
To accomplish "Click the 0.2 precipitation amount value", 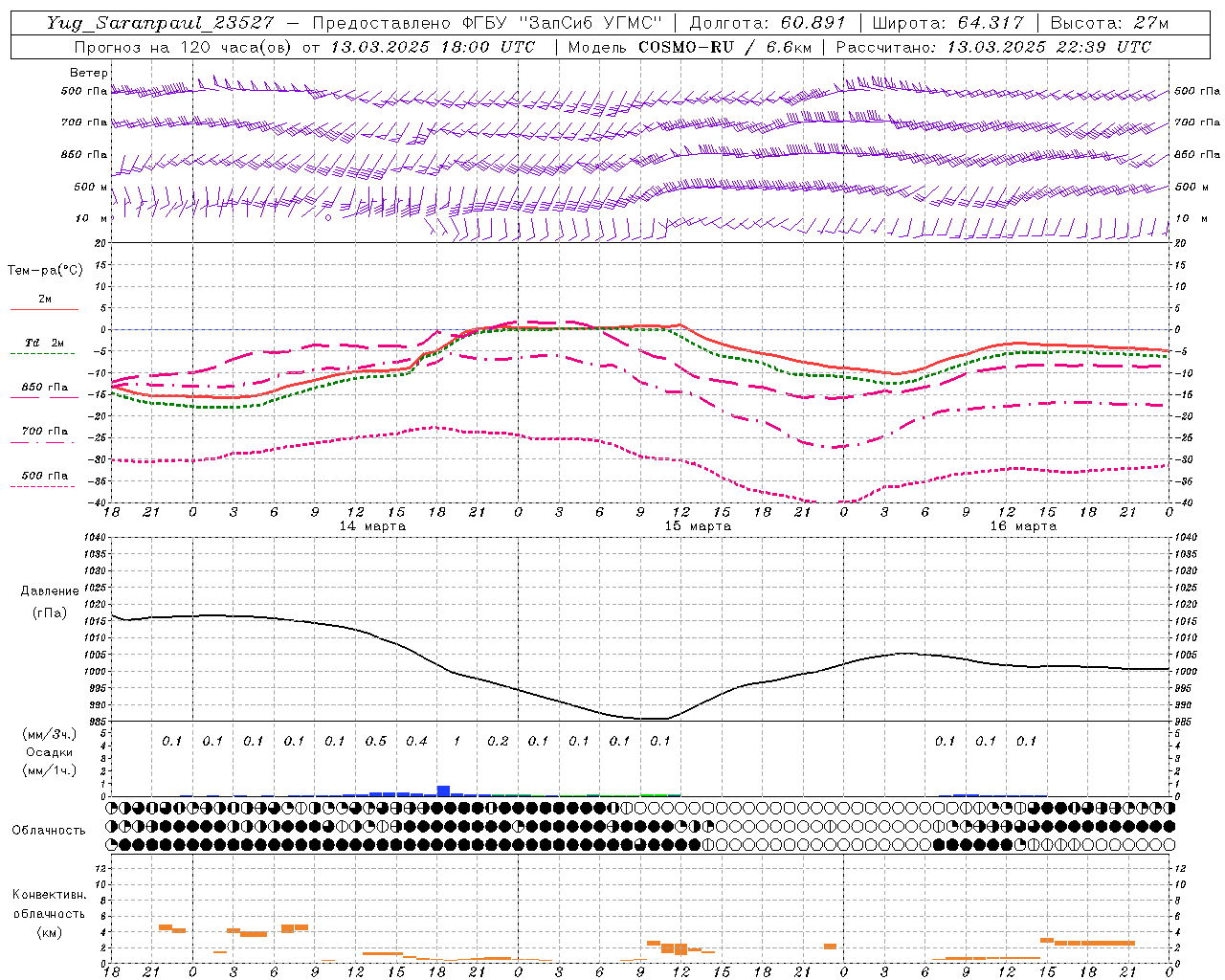I will click(498, 741).
